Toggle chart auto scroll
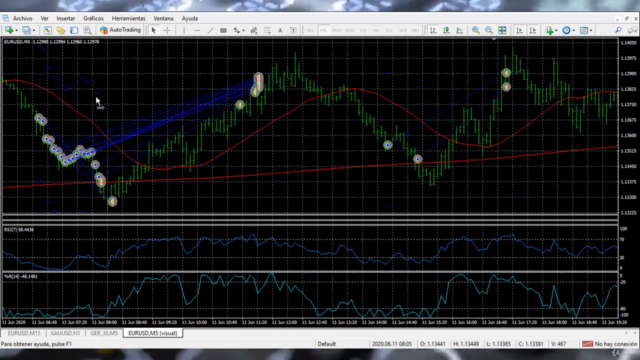This screenshot has height=360, width=640. pos(519,30)
